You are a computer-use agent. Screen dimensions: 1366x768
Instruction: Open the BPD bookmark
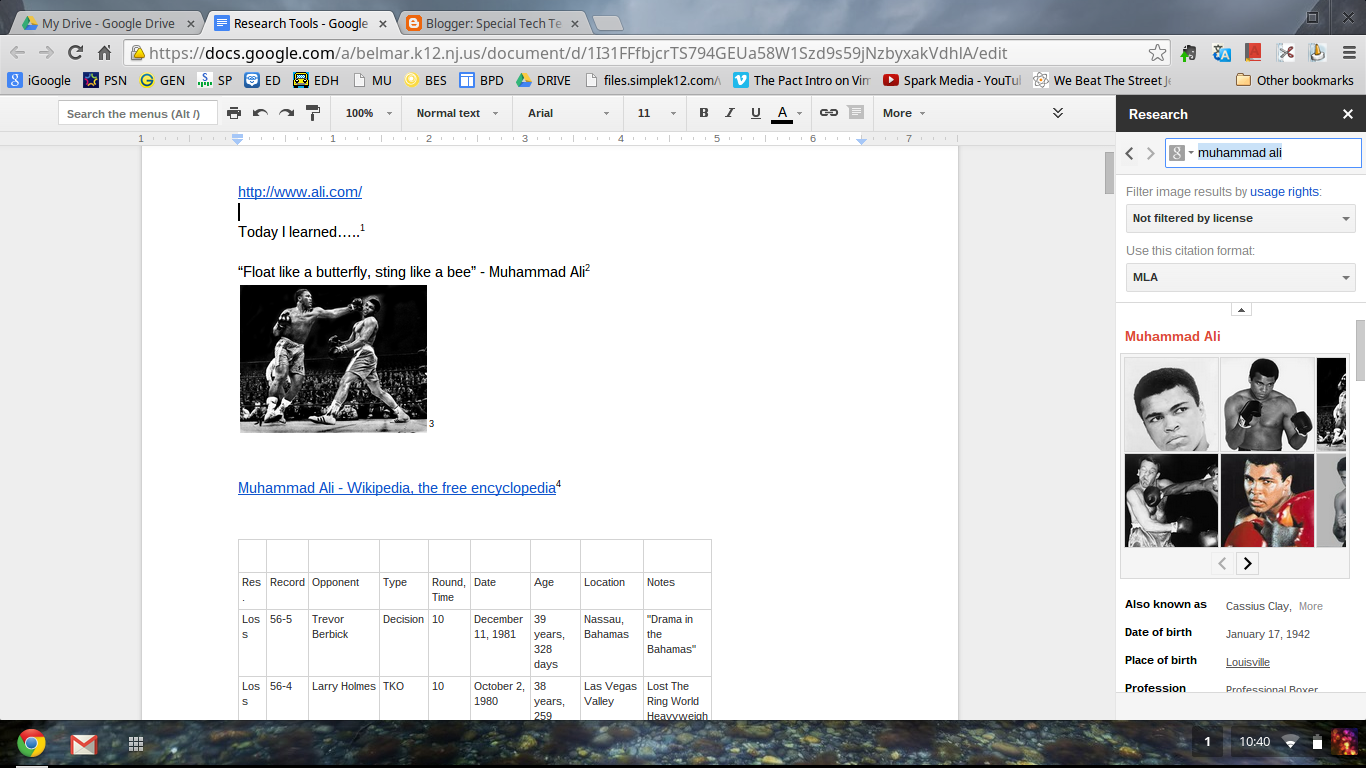click(481, 80)
